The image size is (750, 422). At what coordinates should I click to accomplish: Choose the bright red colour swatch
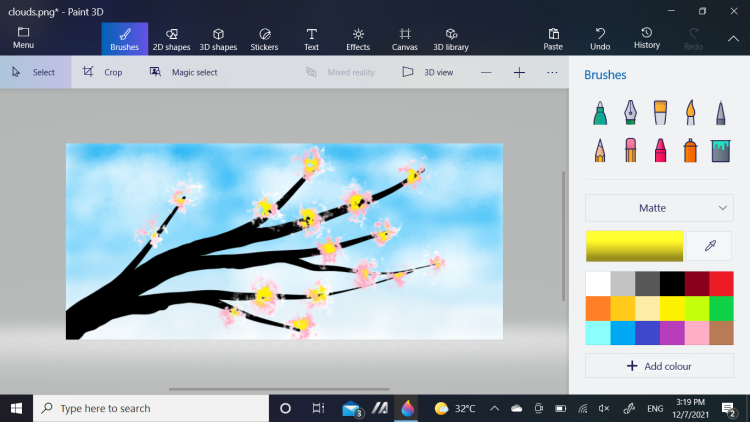(721, 284)
